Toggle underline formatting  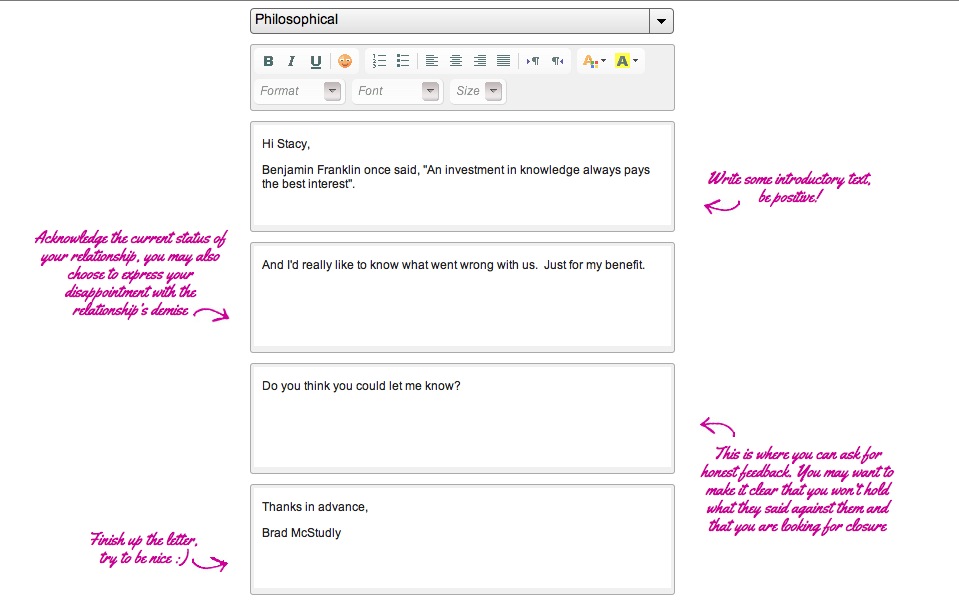click(316, 61)
